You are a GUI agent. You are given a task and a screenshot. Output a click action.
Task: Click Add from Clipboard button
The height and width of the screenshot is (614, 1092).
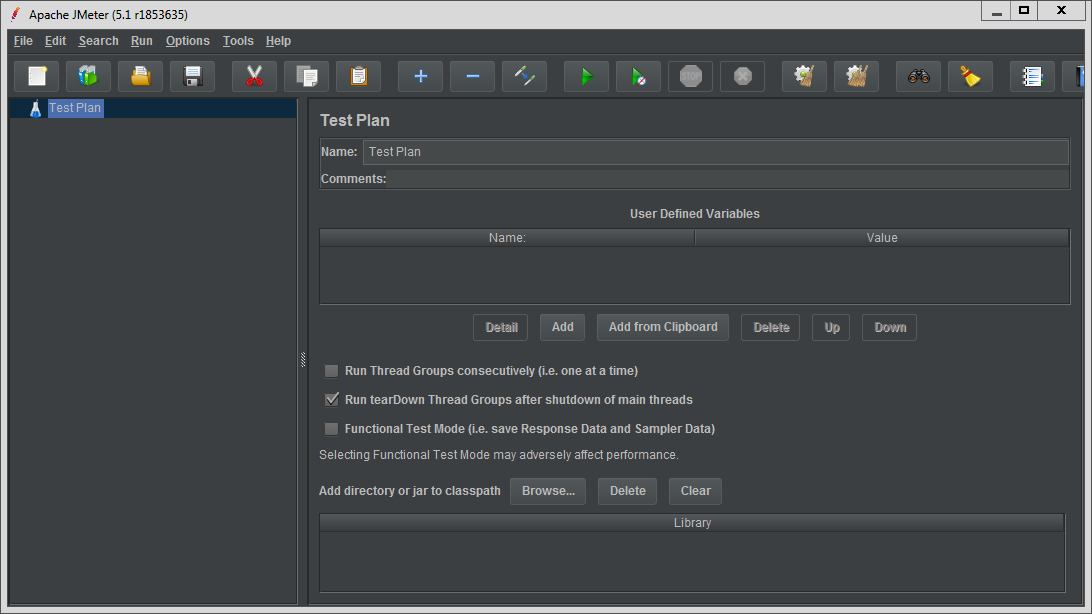[662, 327]
